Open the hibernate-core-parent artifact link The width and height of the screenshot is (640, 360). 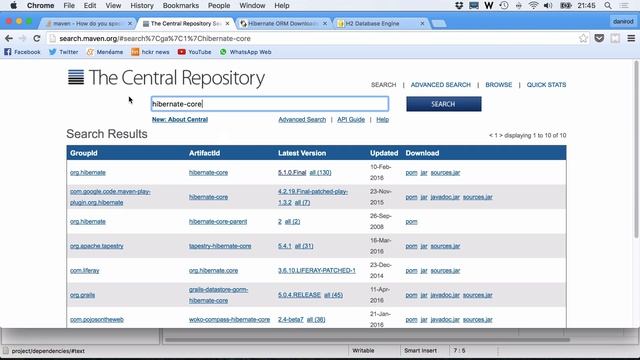pos(218,222)
